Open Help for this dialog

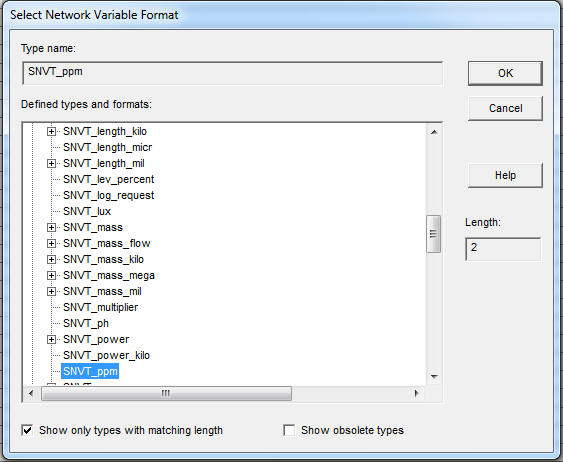(x=505, y=175)
